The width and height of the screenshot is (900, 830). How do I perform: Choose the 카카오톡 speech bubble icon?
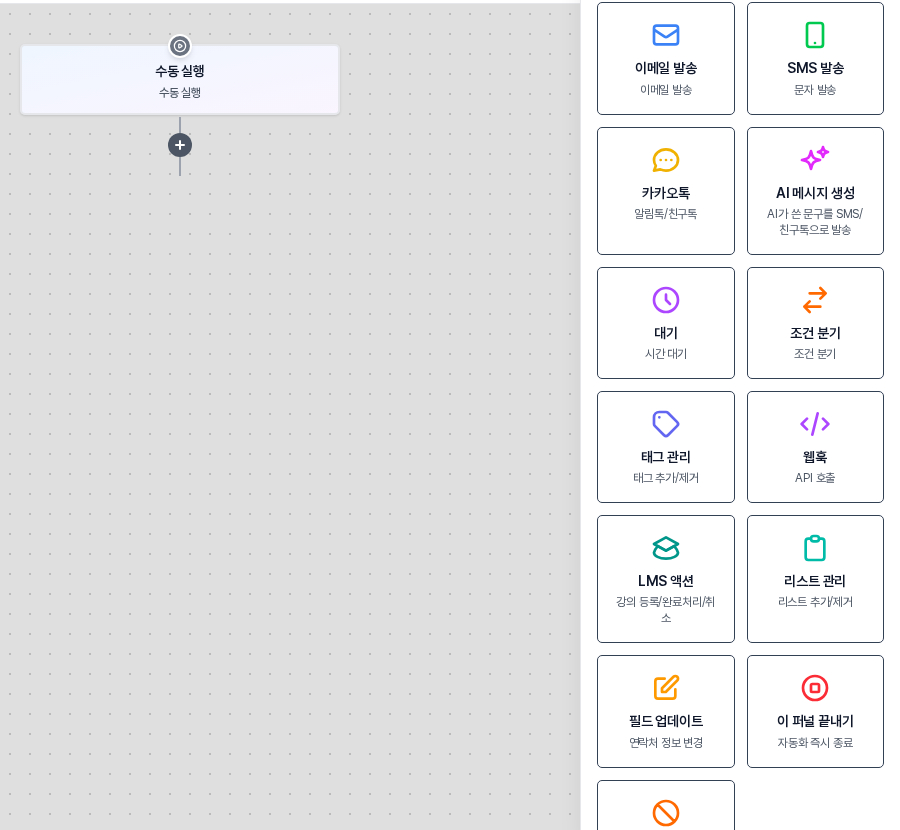(x=666, y=160)
